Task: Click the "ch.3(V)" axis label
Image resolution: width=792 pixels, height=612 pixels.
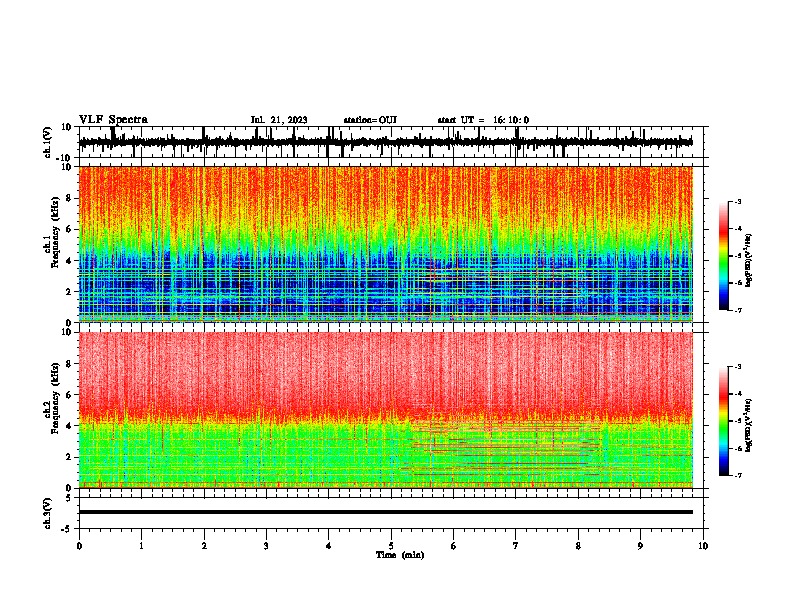Action: click(x=48, y=513)
